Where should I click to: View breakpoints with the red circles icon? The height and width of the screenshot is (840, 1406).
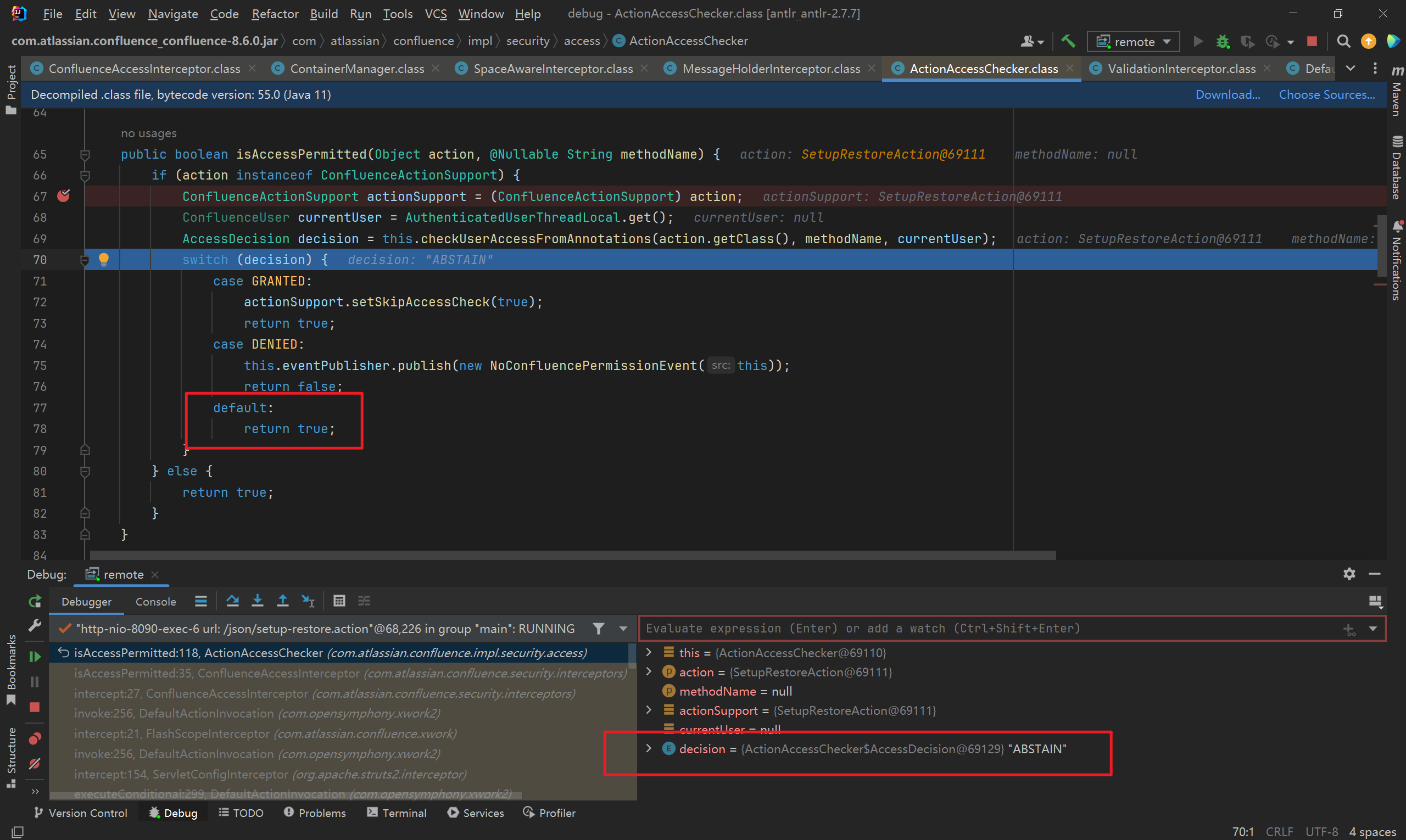click(35, 738)
